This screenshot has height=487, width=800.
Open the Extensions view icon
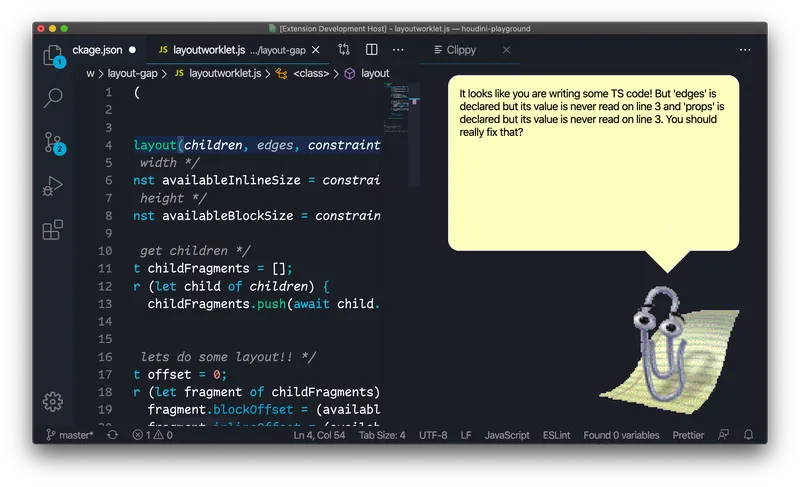coord(53,230)
